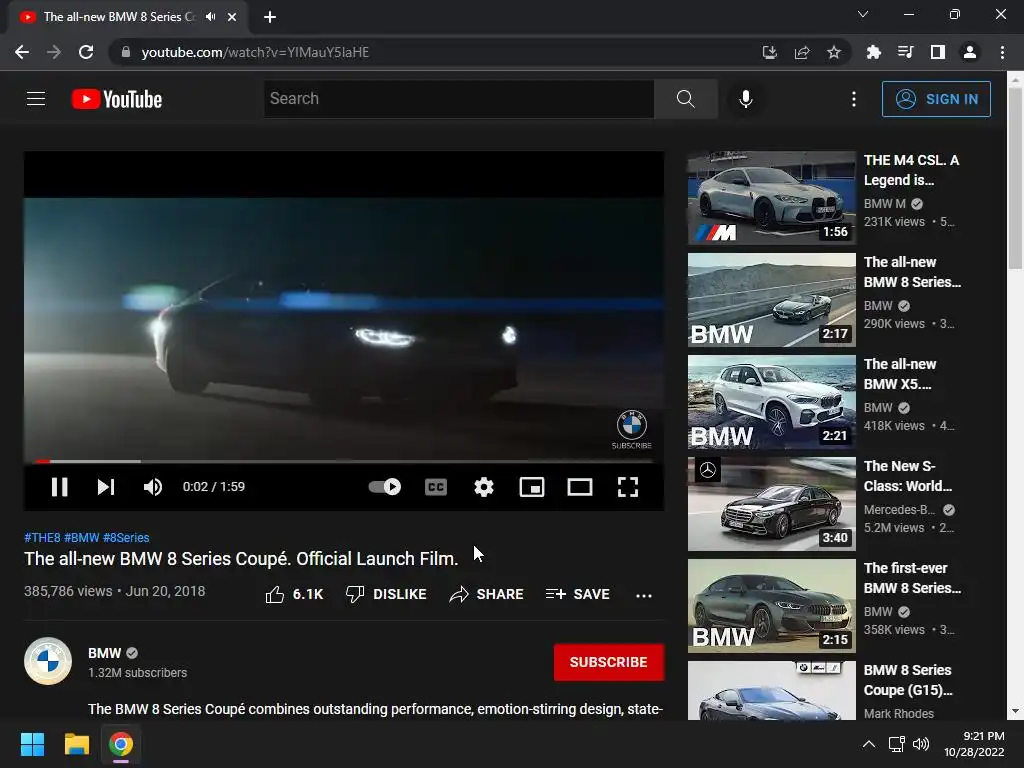1024x768 pixels.
Task: Turn on closed captions
Action: click(x=436, y=487)
